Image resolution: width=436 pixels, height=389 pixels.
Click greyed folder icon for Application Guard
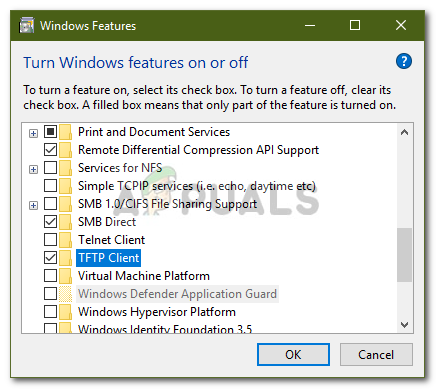(65, 294)
